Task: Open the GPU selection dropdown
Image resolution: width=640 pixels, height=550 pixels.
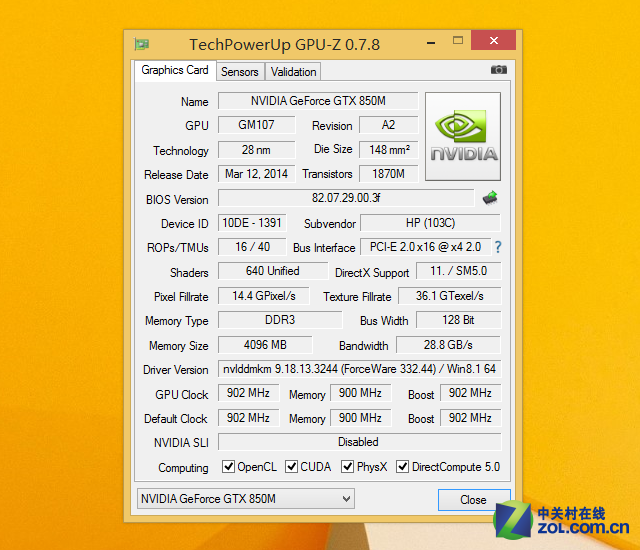Action: pos(245,498)
